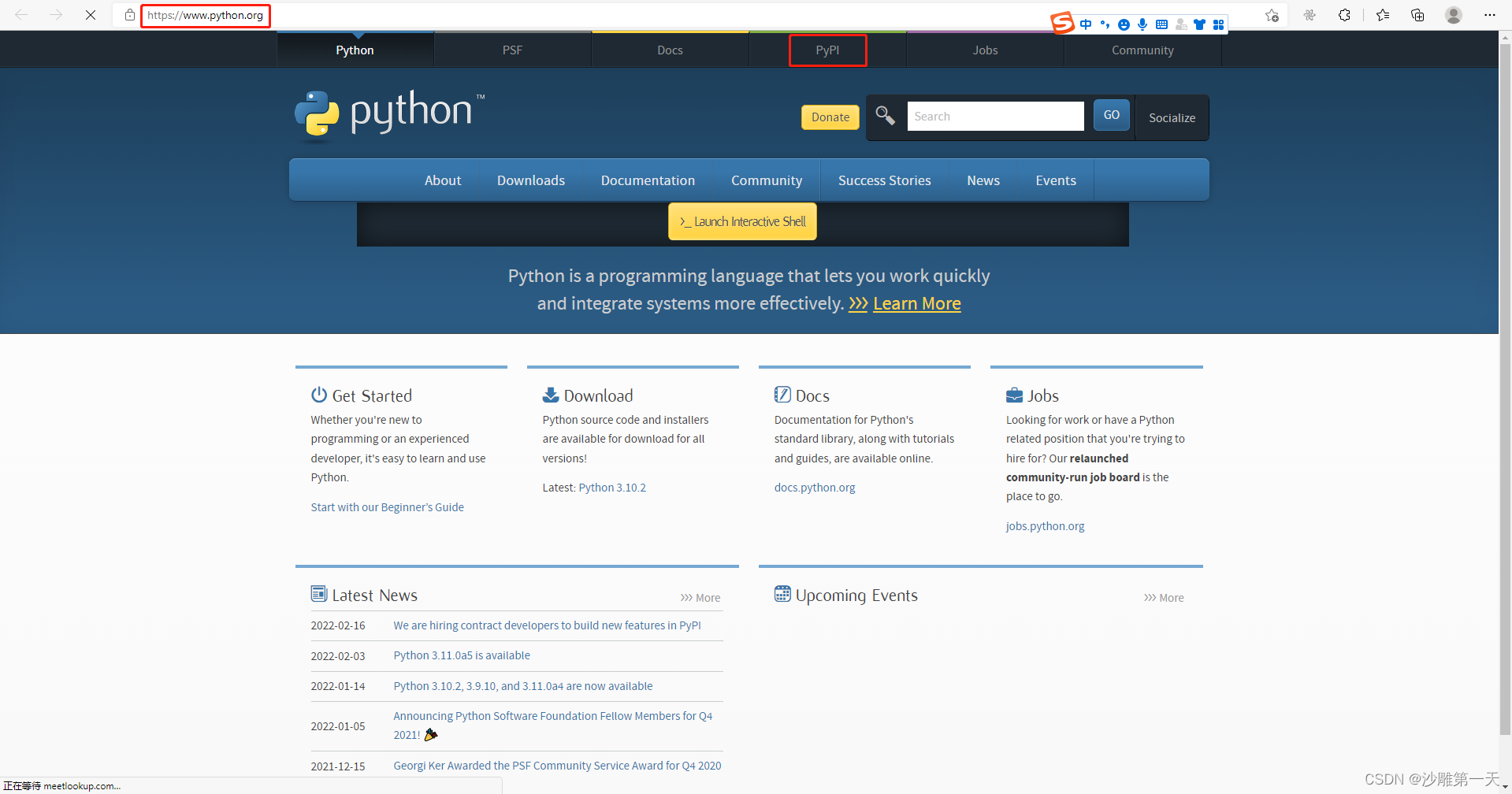Click the Sogou punctuation mode icon
This screenshot has width=1512, height=794.
1105,24
